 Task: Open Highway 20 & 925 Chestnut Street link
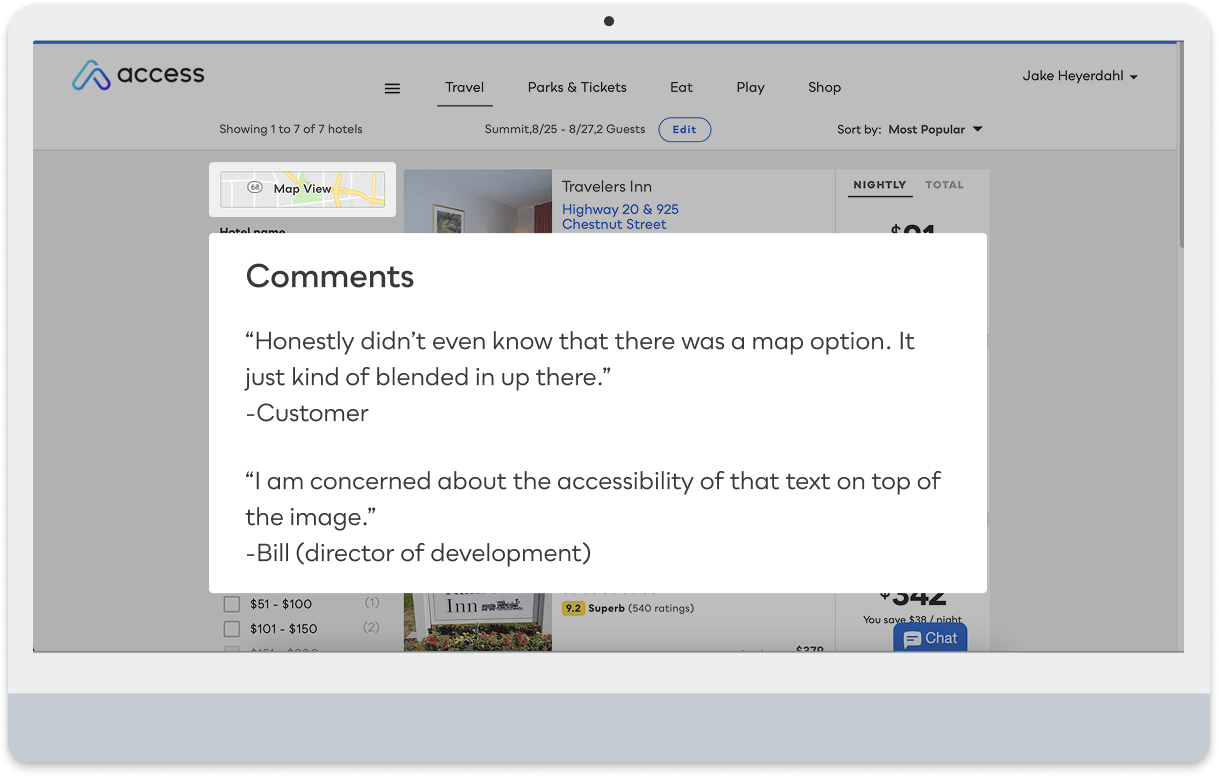coord(620,216)
